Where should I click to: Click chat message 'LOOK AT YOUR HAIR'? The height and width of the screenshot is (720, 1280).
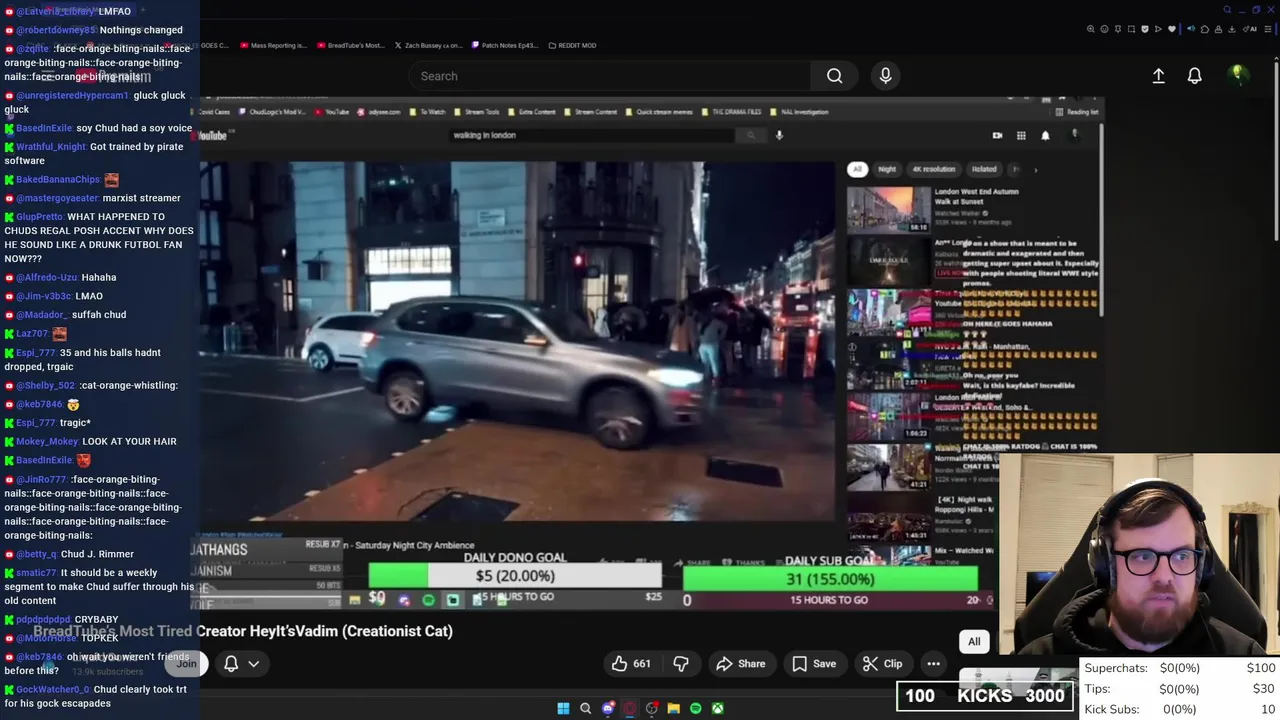point(129,441)
